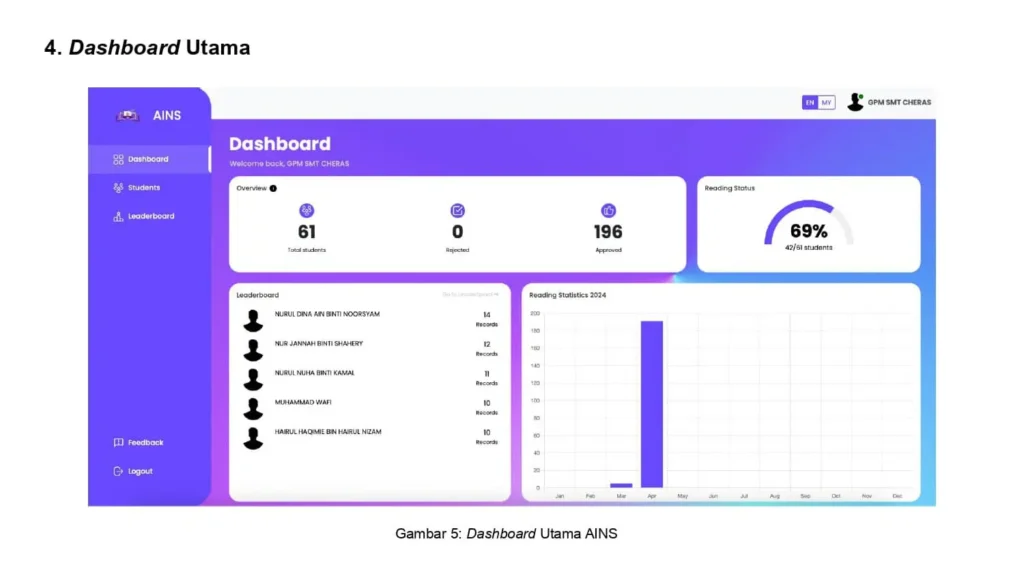The width and height of the screenshot is (1024, 576).
Task: Click the Overview info icon
Action: click(x=273, y=188)
